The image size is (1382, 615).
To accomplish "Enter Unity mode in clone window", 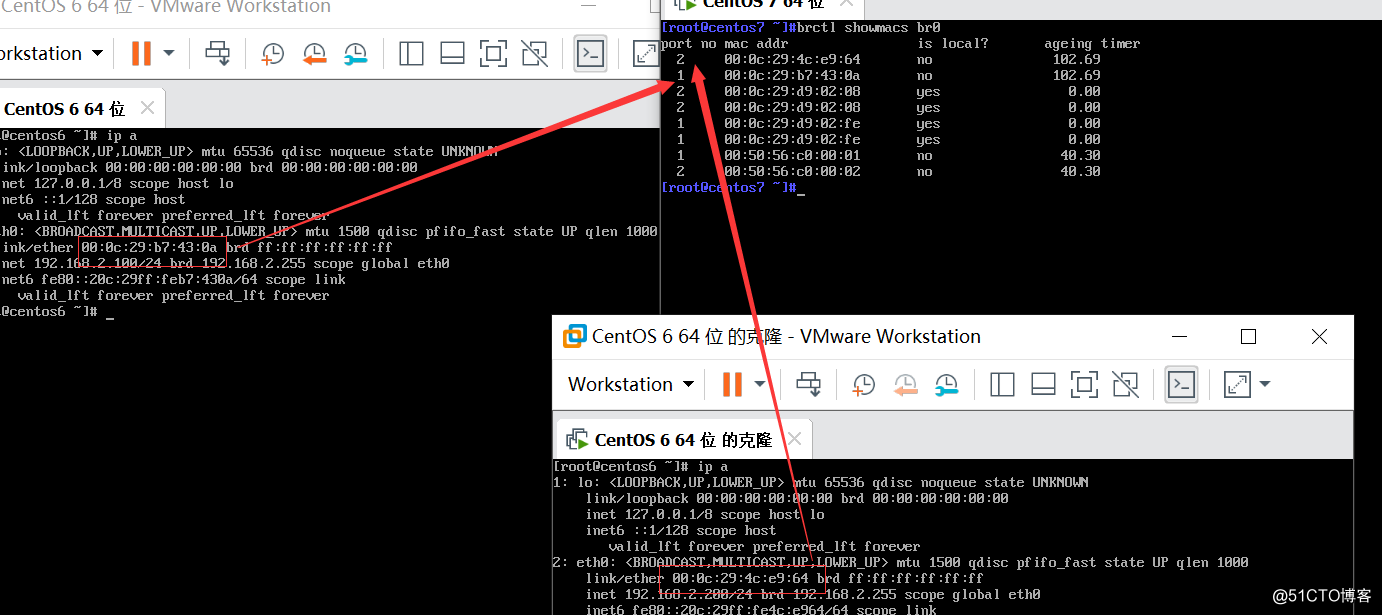I will (x=1126, y=384).
